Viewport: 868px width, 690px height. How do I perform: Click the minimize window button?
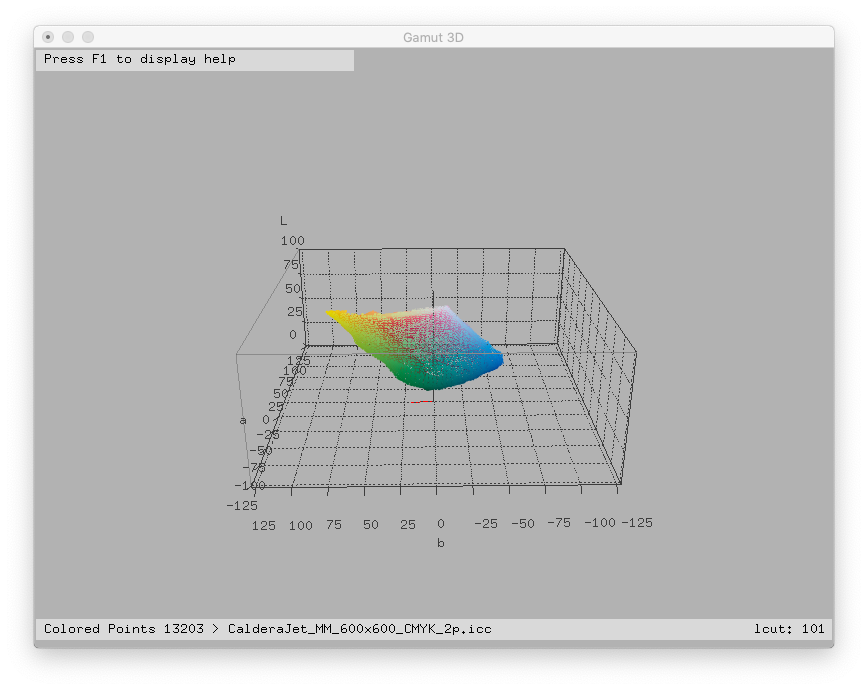(68, 37)
